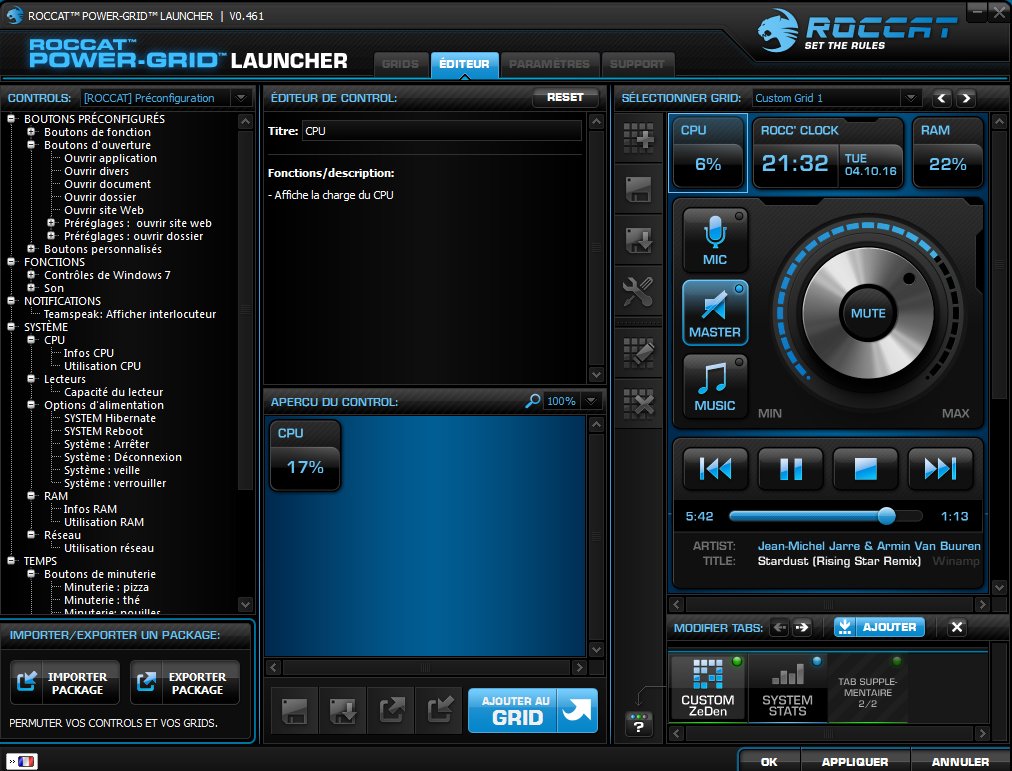
Task: Open the SYSTEM STATS grid tab
Action: tap(787, 688)
